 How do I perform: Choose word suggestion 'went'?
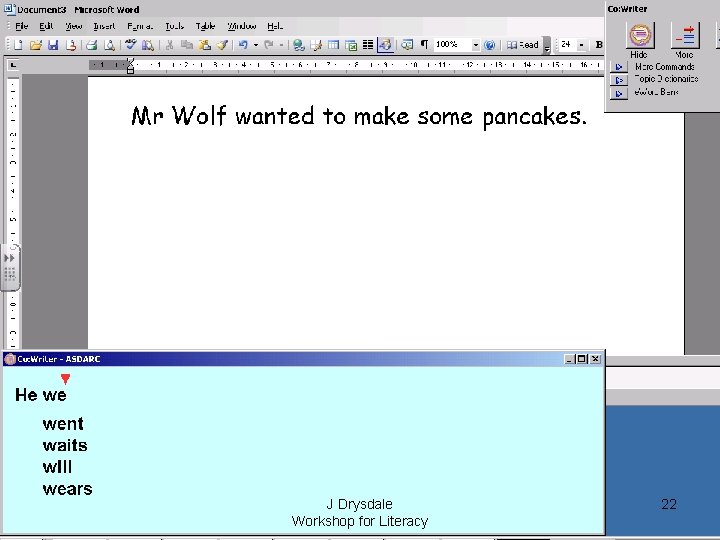tap(63, 423)
